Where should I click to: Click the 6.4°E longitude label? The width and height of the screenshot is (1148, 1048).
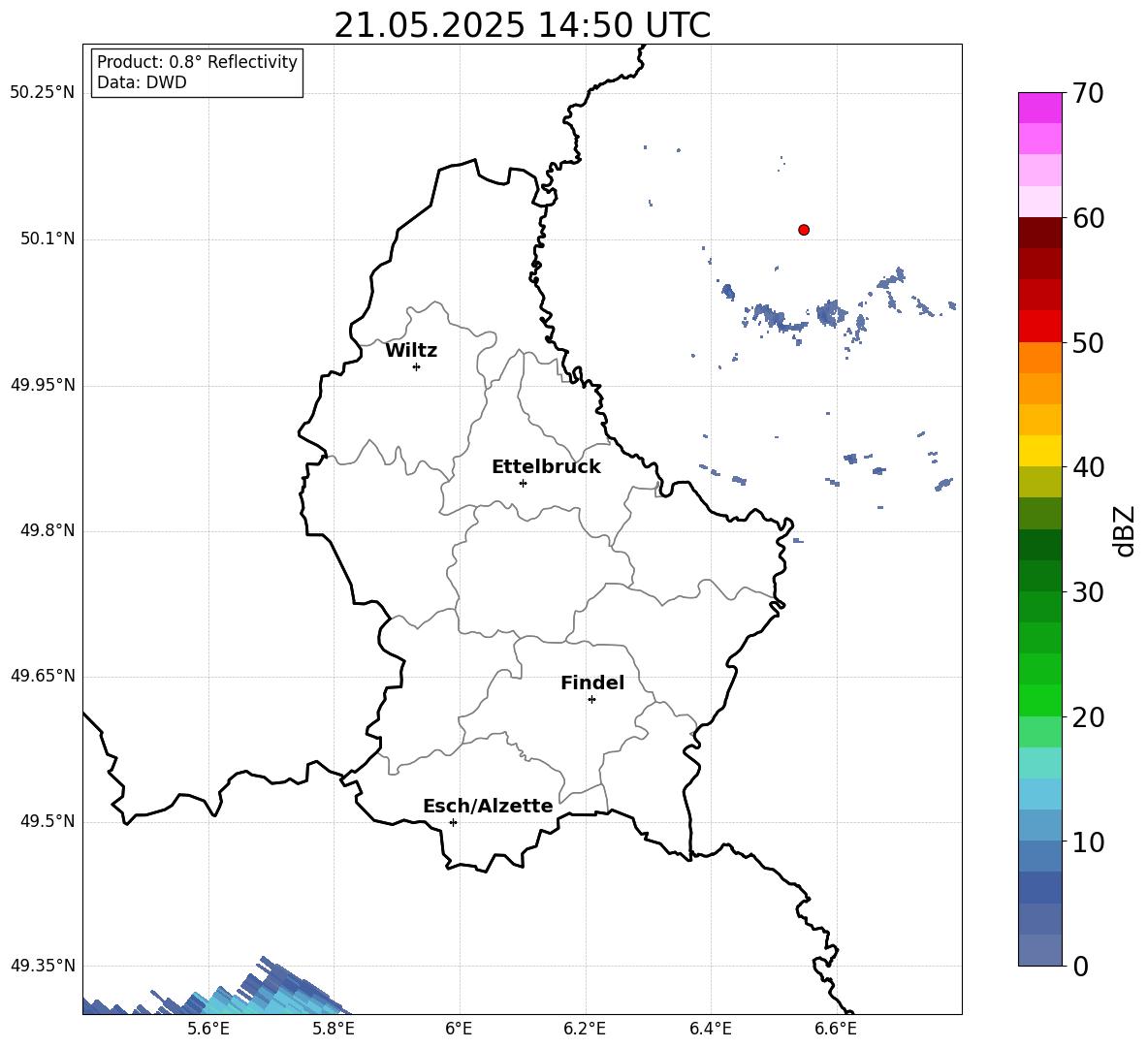click(x=710, y=1029)
